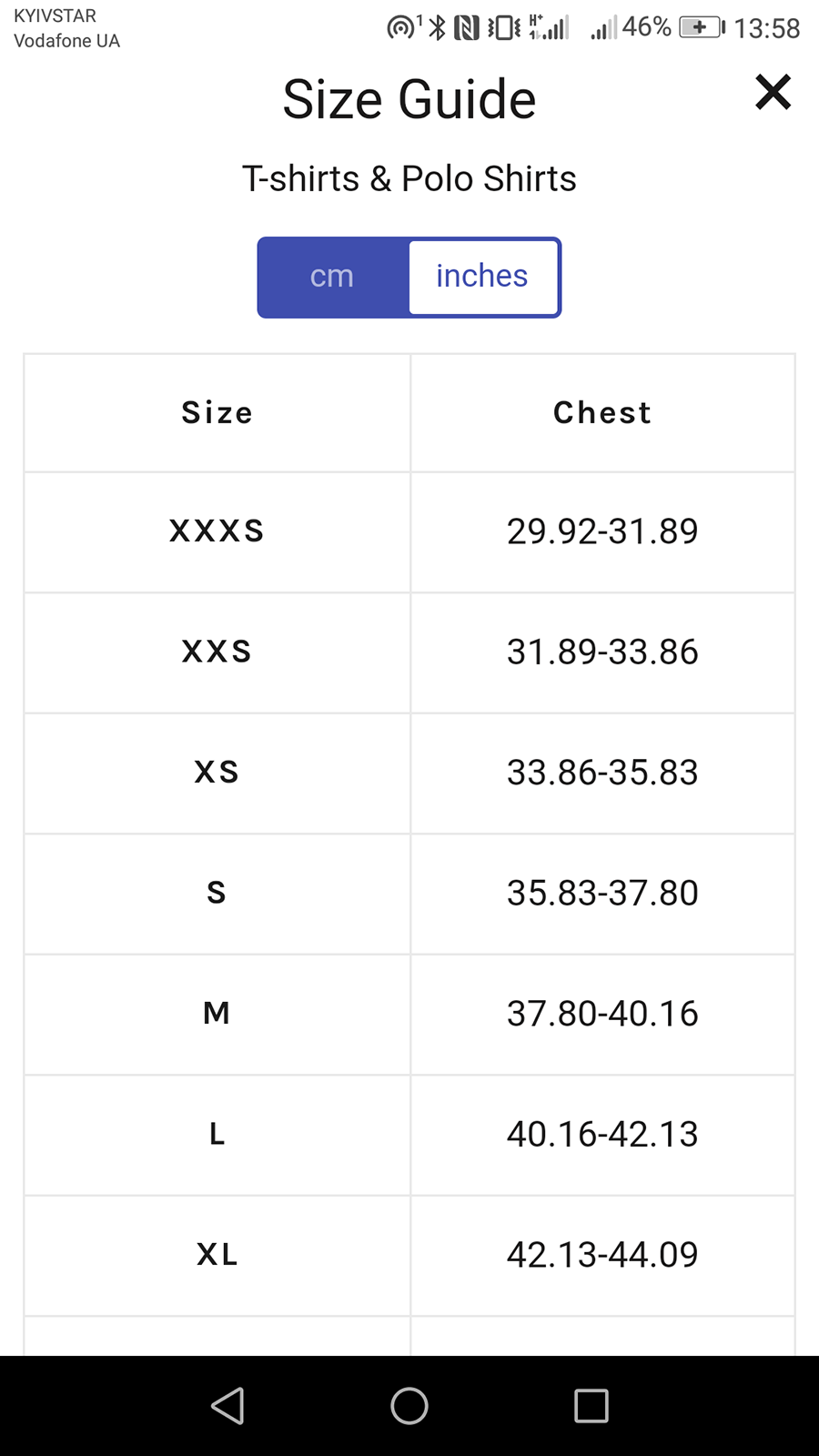Select the XXXS size row
The width and height of the screenshot is (819, 1456).
[217, 531]
